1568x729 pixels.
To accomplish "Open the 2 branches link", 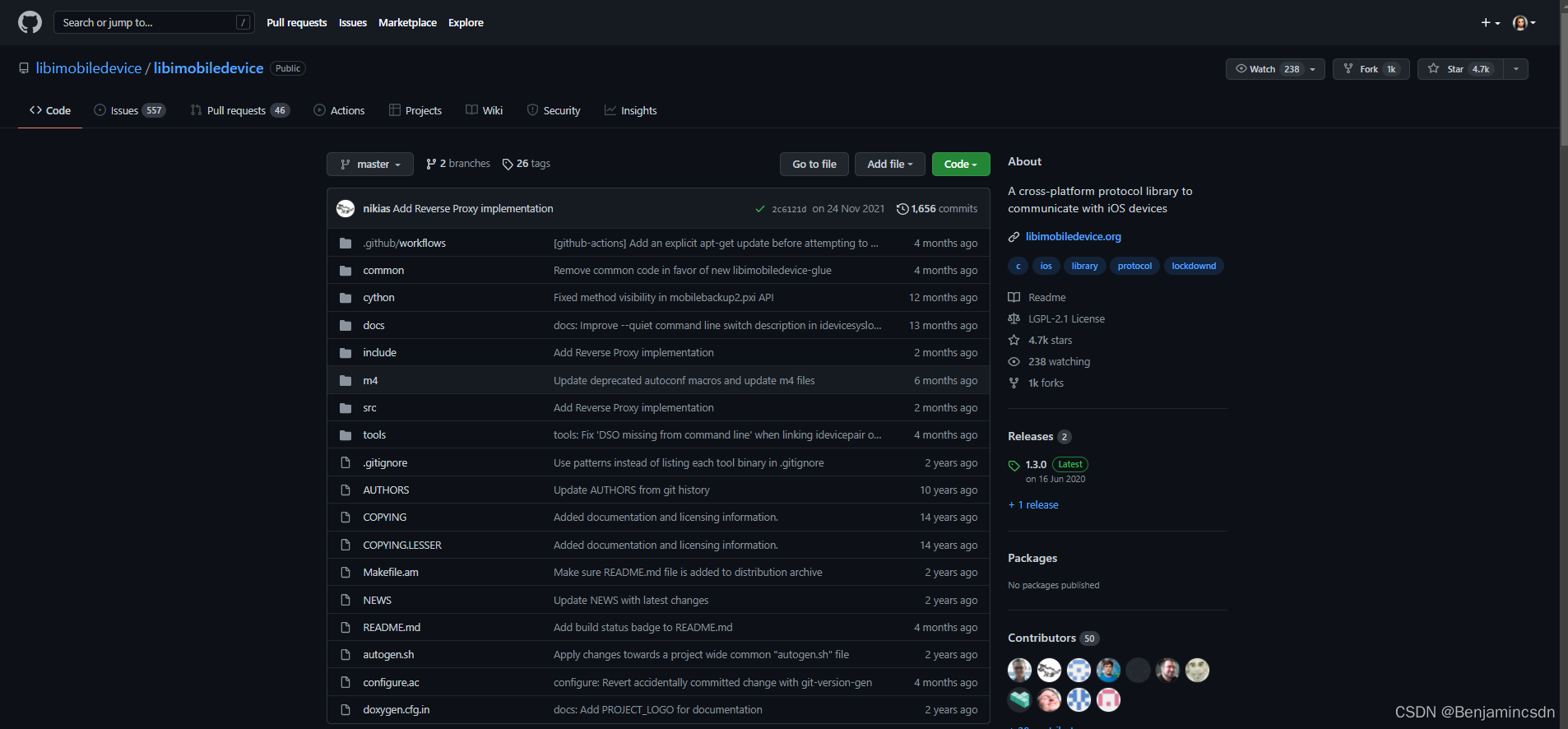I will pyautogui.click(x=458, y=164).
